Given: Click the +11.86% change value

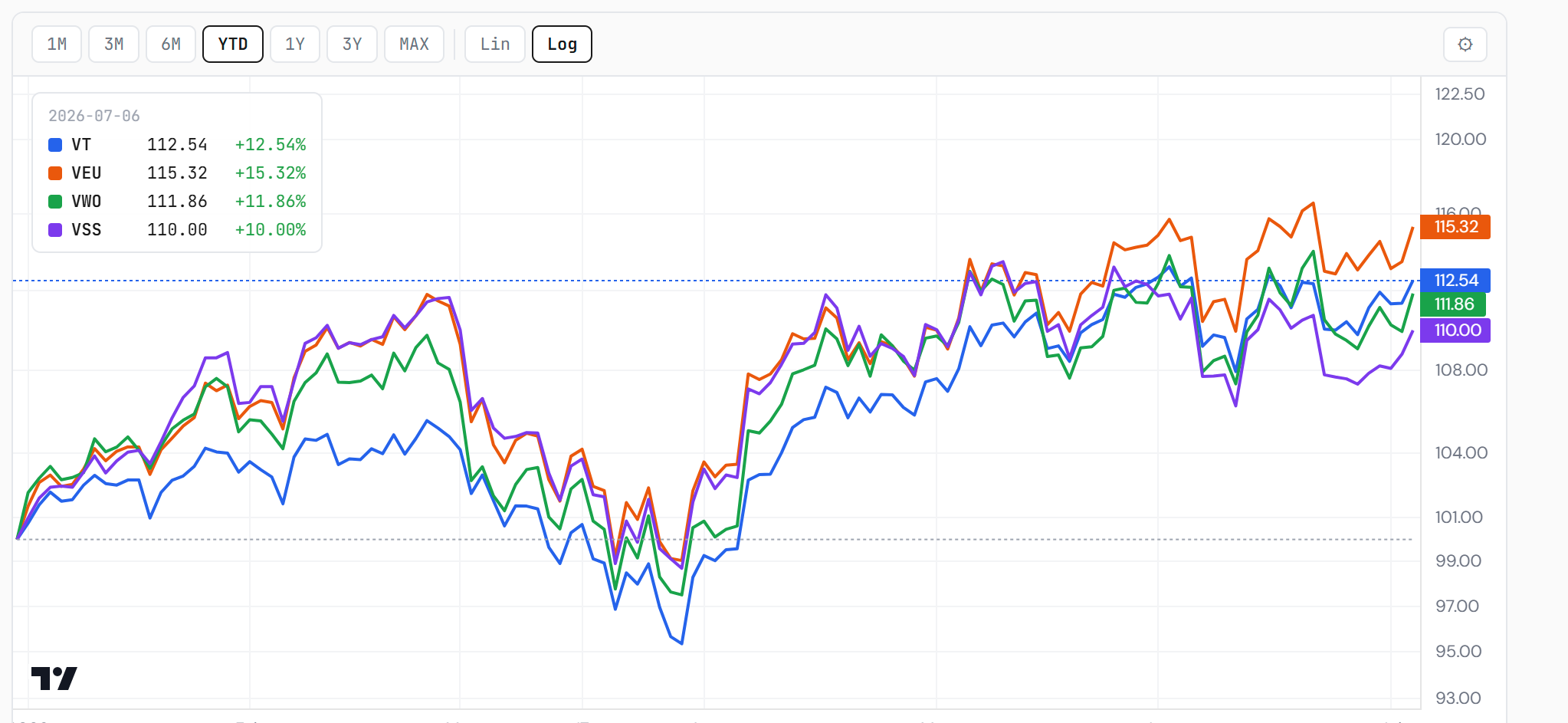Looking at the screenshot, I should 271,202.
